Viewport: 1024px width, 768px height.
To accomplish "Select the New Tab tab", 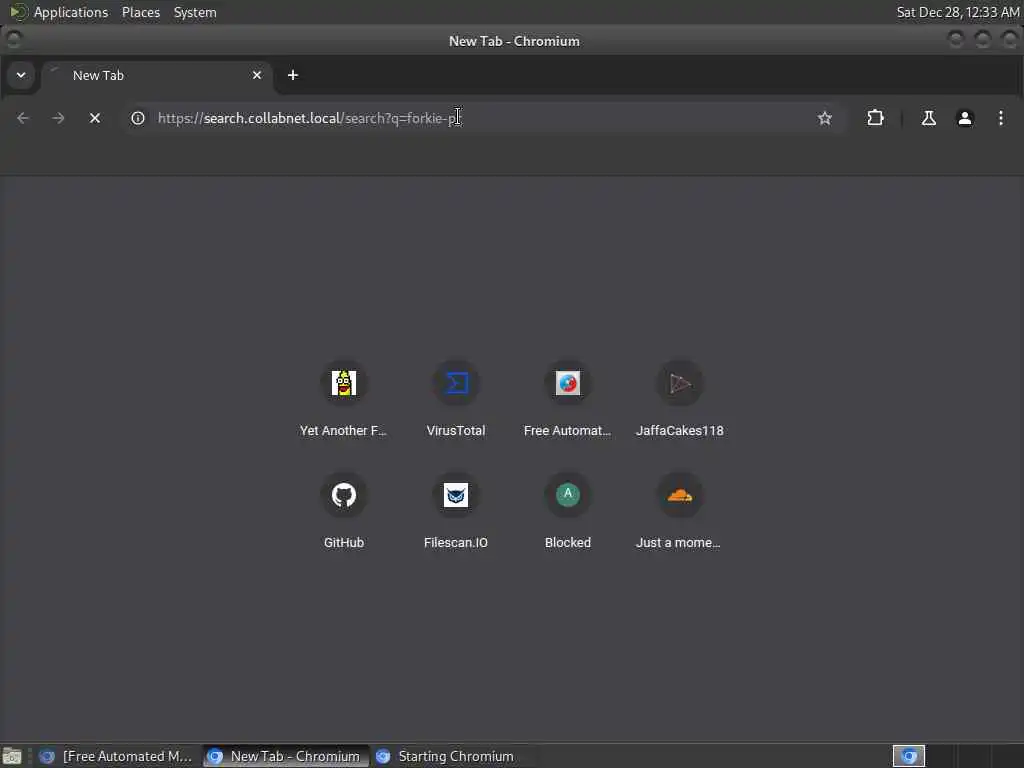I will (x=155, y=76).
